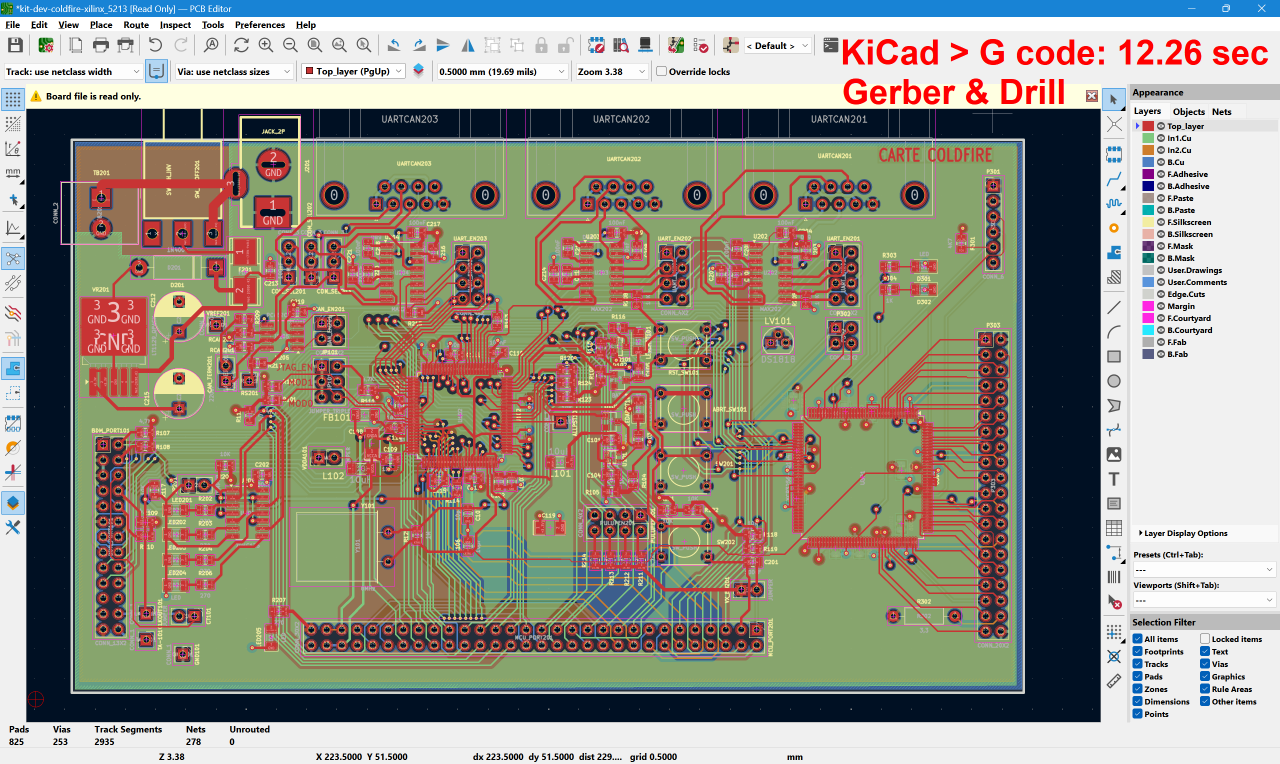The image size is (1280, 764).
Task: Open the Route menu
Action: coord(136,24)
